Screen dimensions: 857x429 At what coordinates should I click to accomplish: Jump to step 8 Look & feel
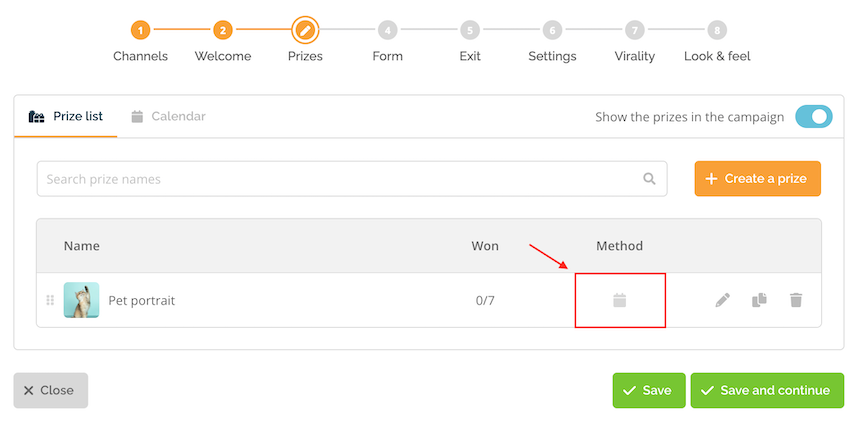point(717,30)
